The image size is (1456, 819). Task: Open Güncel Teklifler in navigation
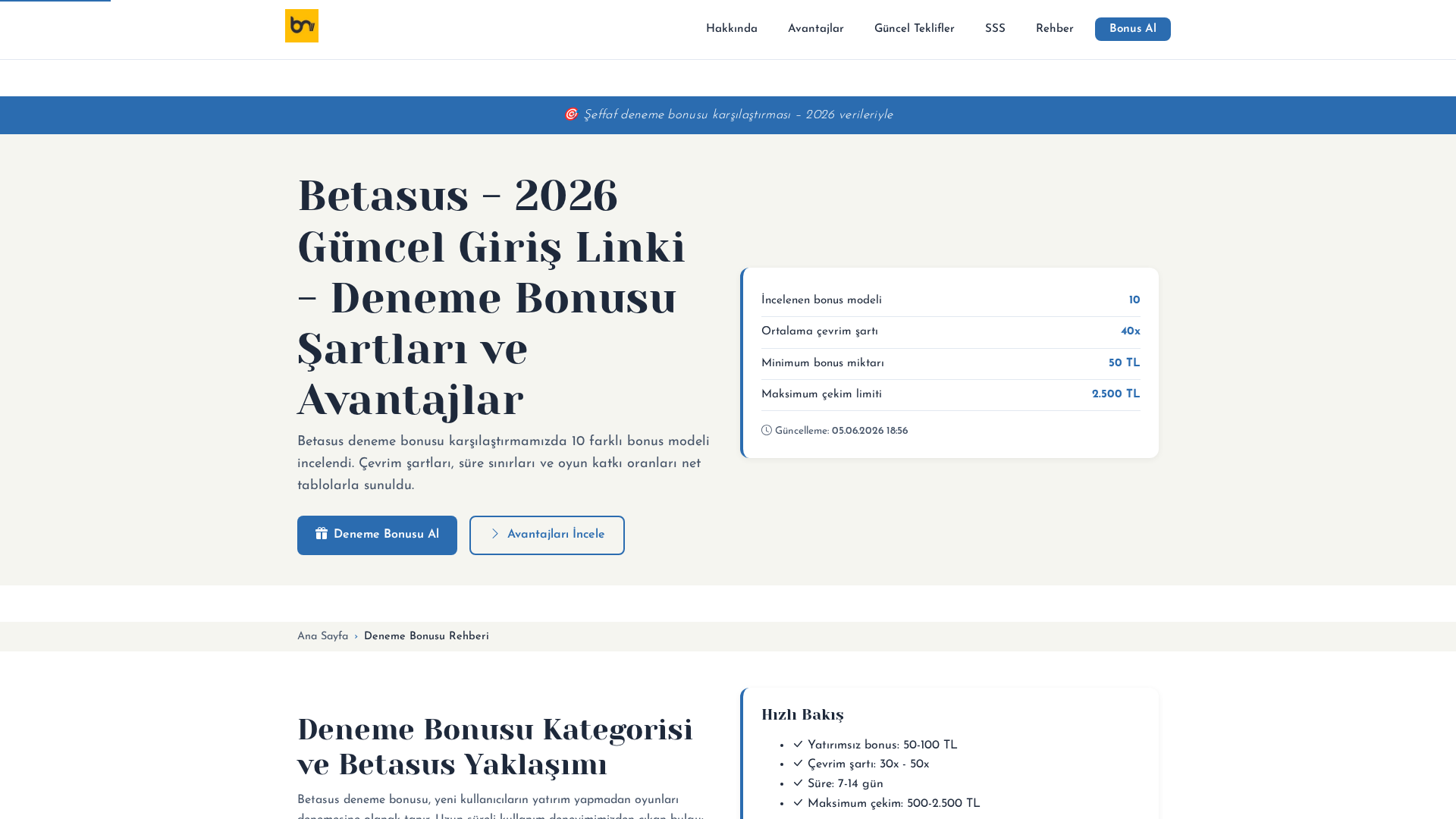pyautogui.click(x=915, y=29)
